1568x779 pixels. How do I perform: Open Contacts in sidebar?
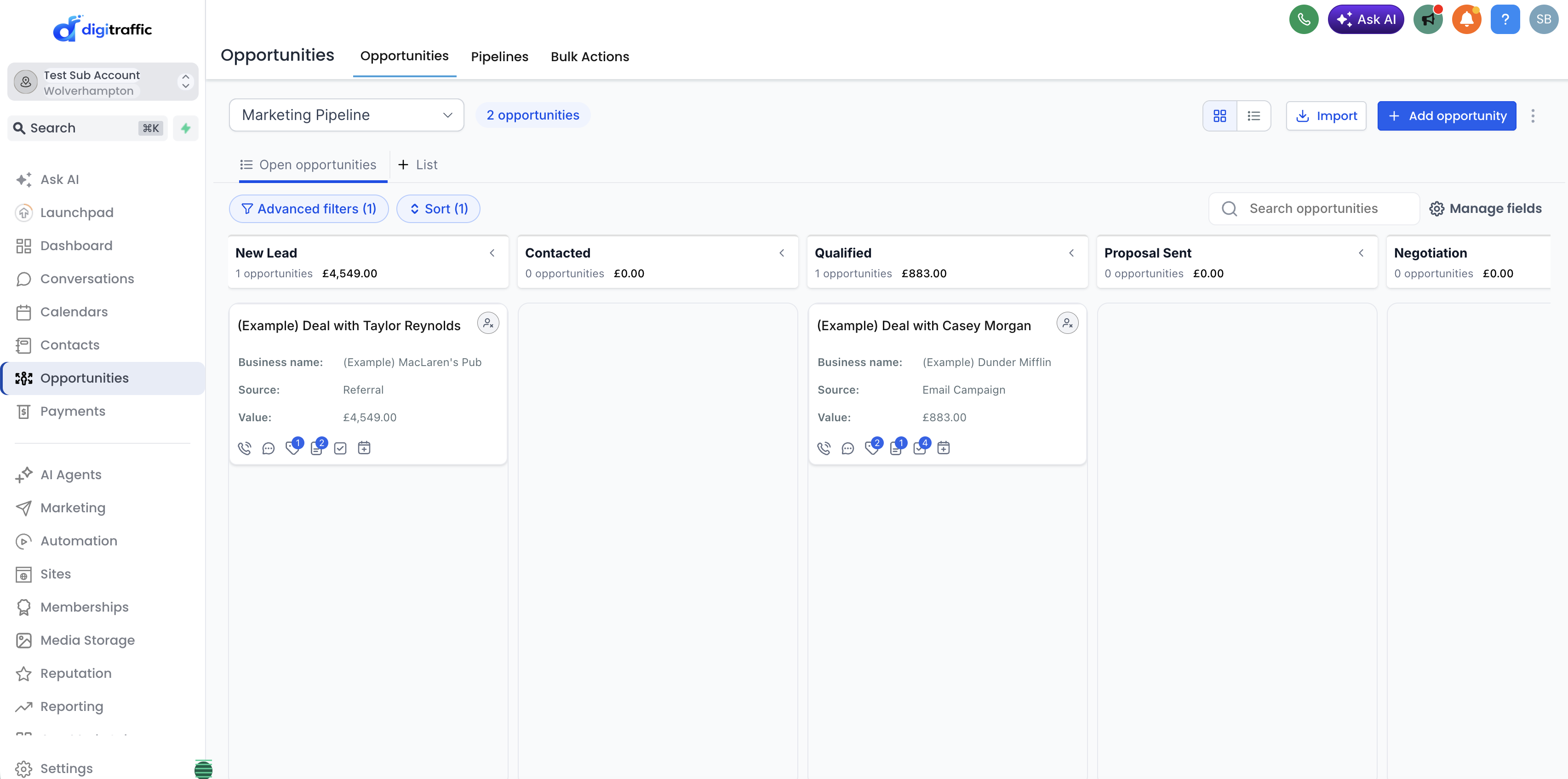coord(102,345)
